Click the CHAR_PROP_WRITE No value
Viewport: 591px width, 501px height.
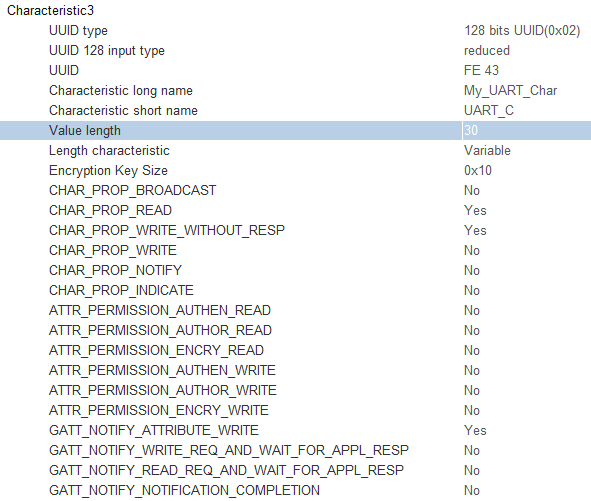coord(472,250)
